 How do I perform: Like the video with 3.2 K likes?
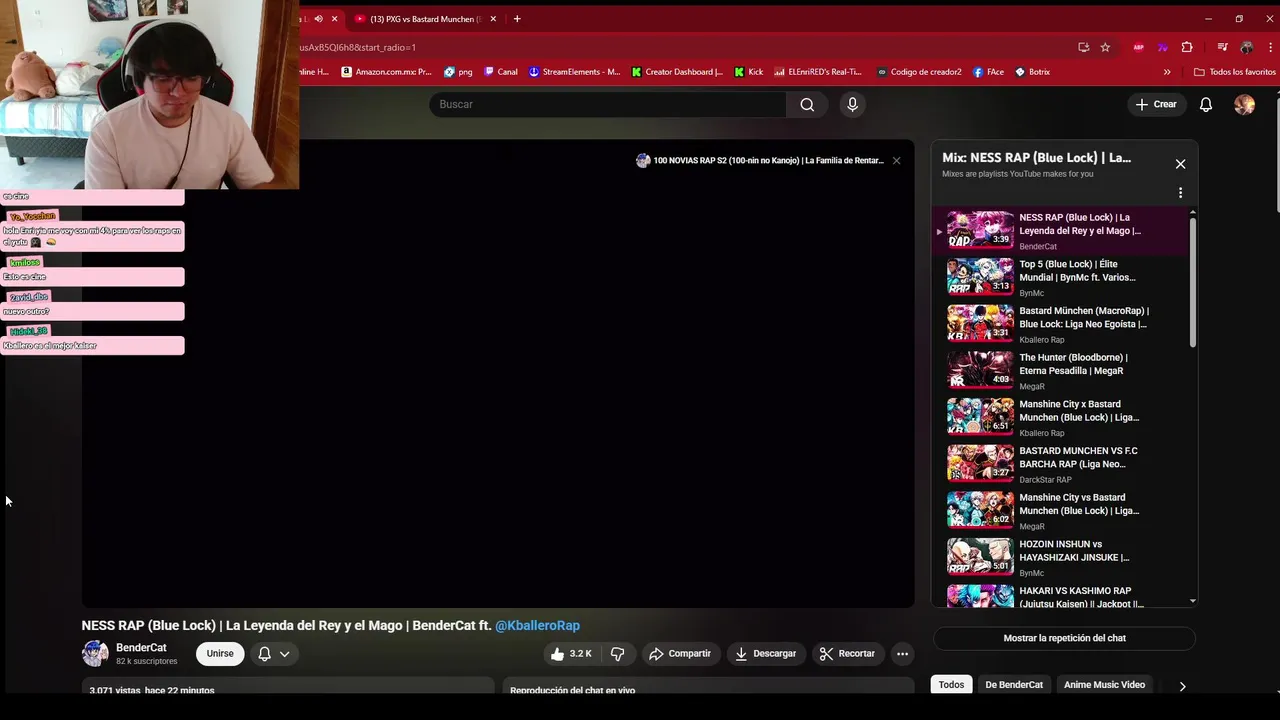tap(570, 654)
